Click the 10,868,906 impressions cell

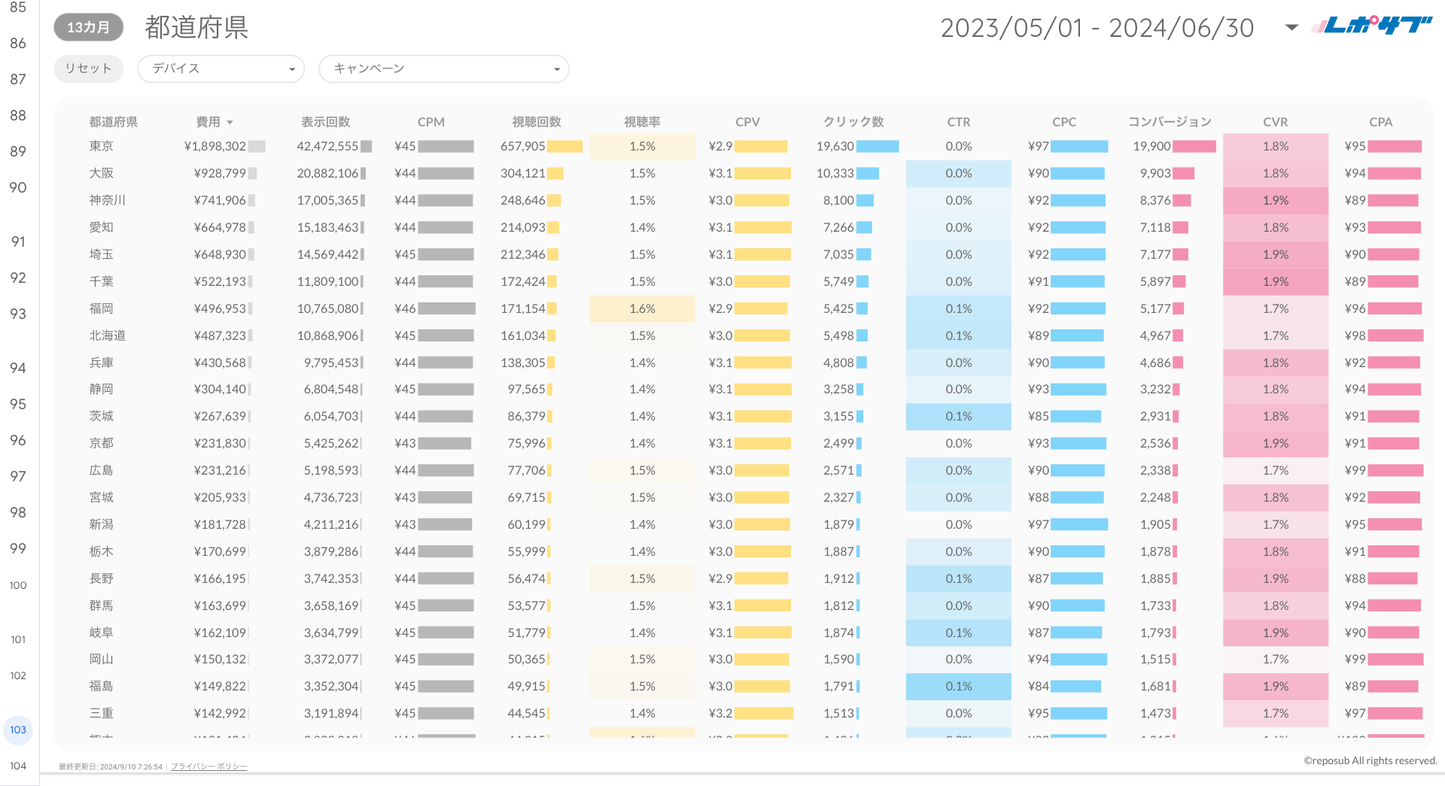(x=328, y=335)
